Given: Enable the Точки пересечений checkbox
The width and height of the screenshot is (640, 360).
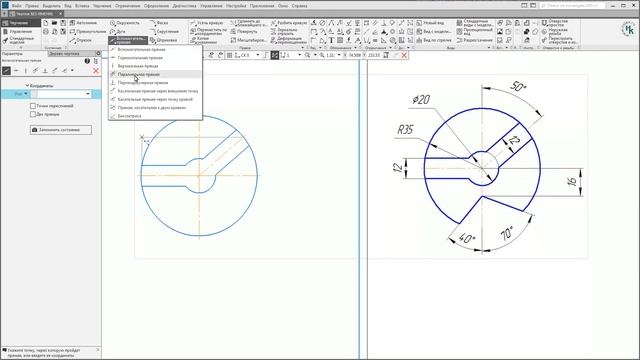Looking at the screenshot, I should pos(33,106).
